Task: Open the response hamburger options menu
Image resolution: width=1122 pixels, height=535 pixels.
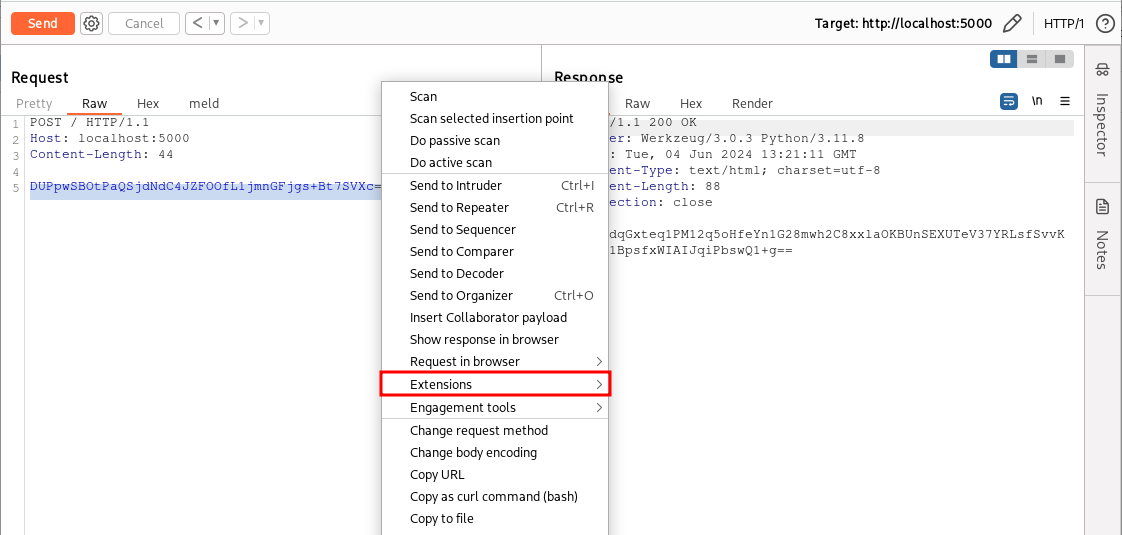Action: pyautogui.click(x=1065, y=102)
